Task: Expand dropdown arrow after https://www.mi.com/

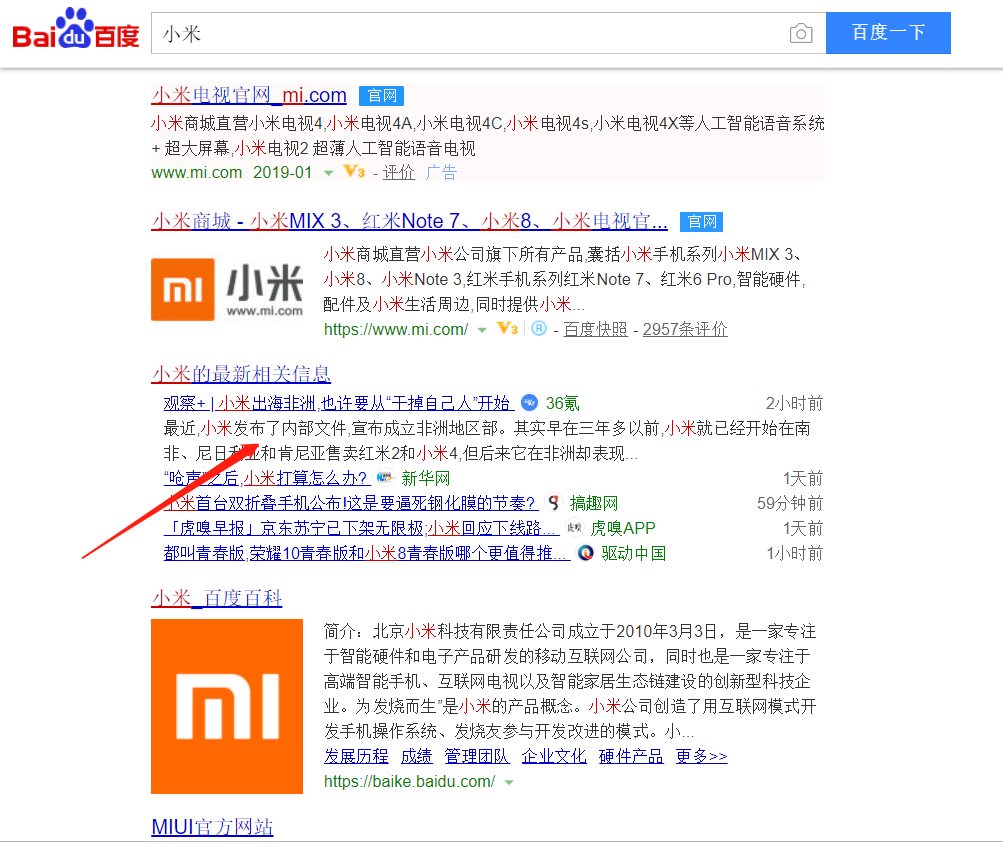Action: coord(482,330)
